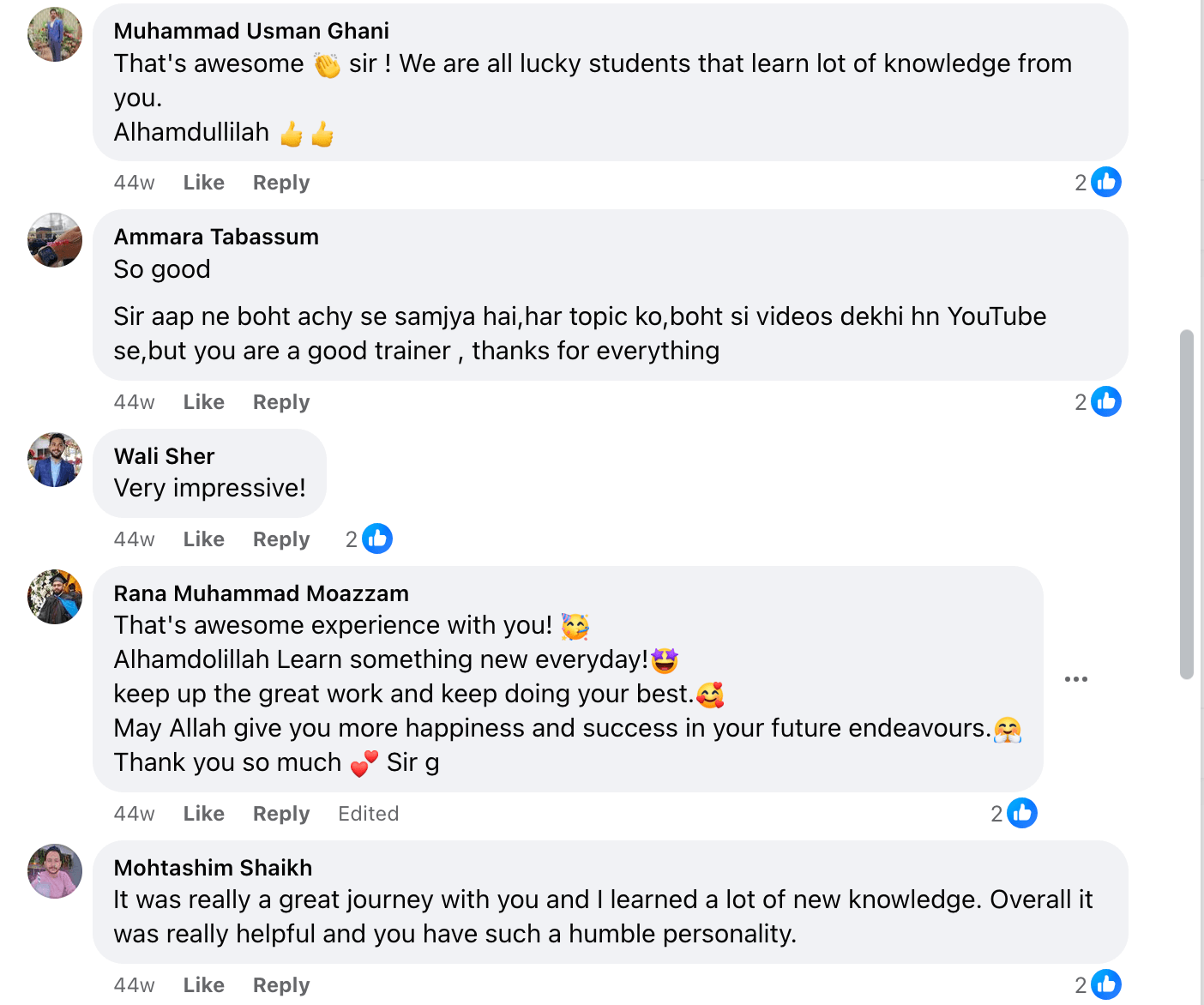Click like reaction icon on Mohtashim Shaikh's comment
The width and height of the screenshot is (1204, 1005).
pos(1106,984)
